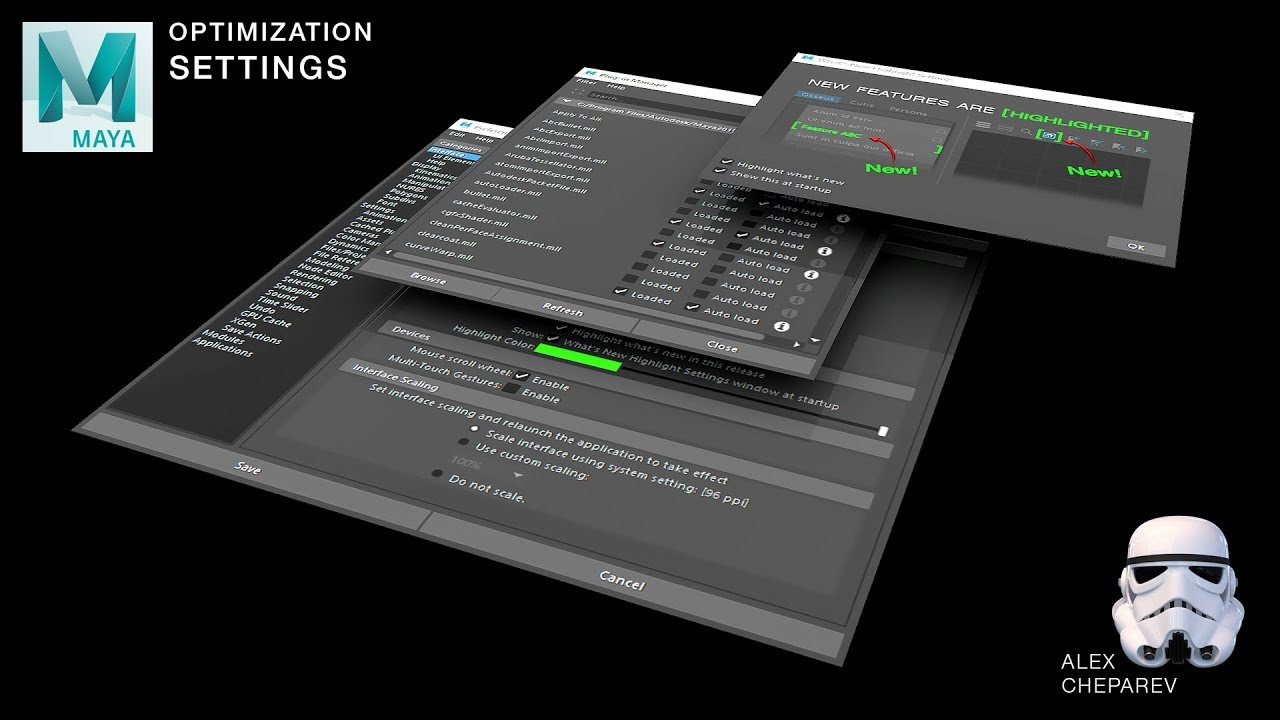Image resolution: width=1280 pixels, height=720 pixels.
Task: Click animImportExport.mll plug-in entry
Action: (x=560, y=152)
